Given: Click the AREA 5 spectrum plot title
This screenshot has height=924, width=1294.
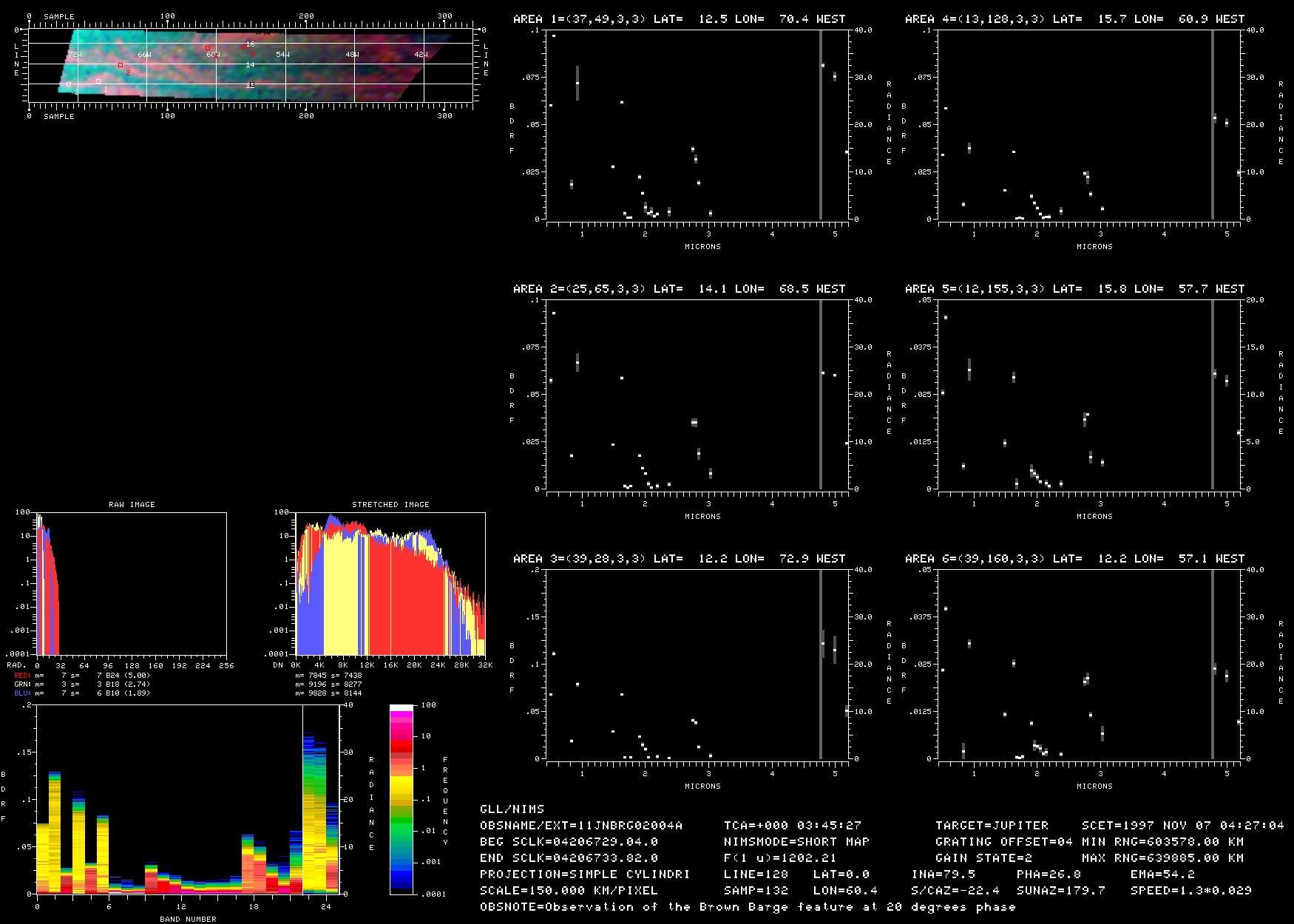Looking at the screenshot, I should [1071, 288].
